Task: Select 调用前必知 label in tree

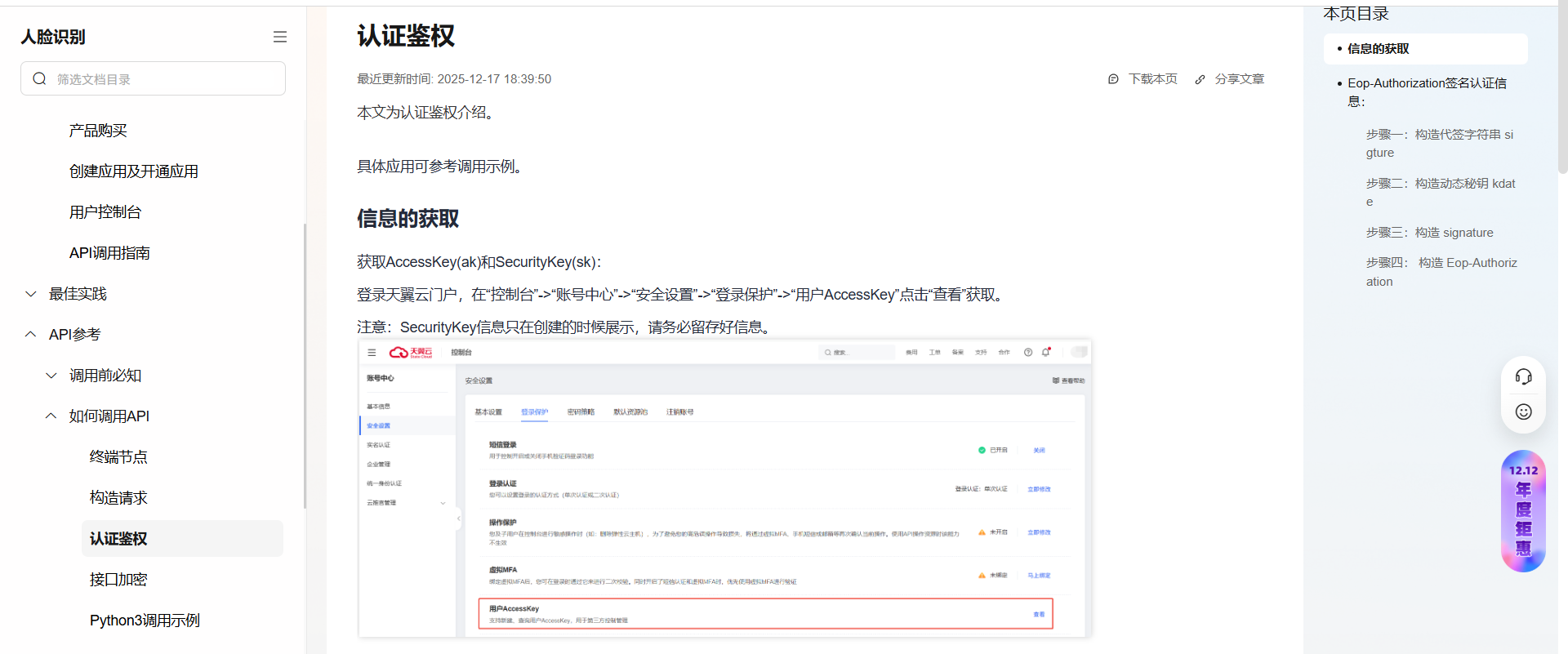Action: (105, 376)
